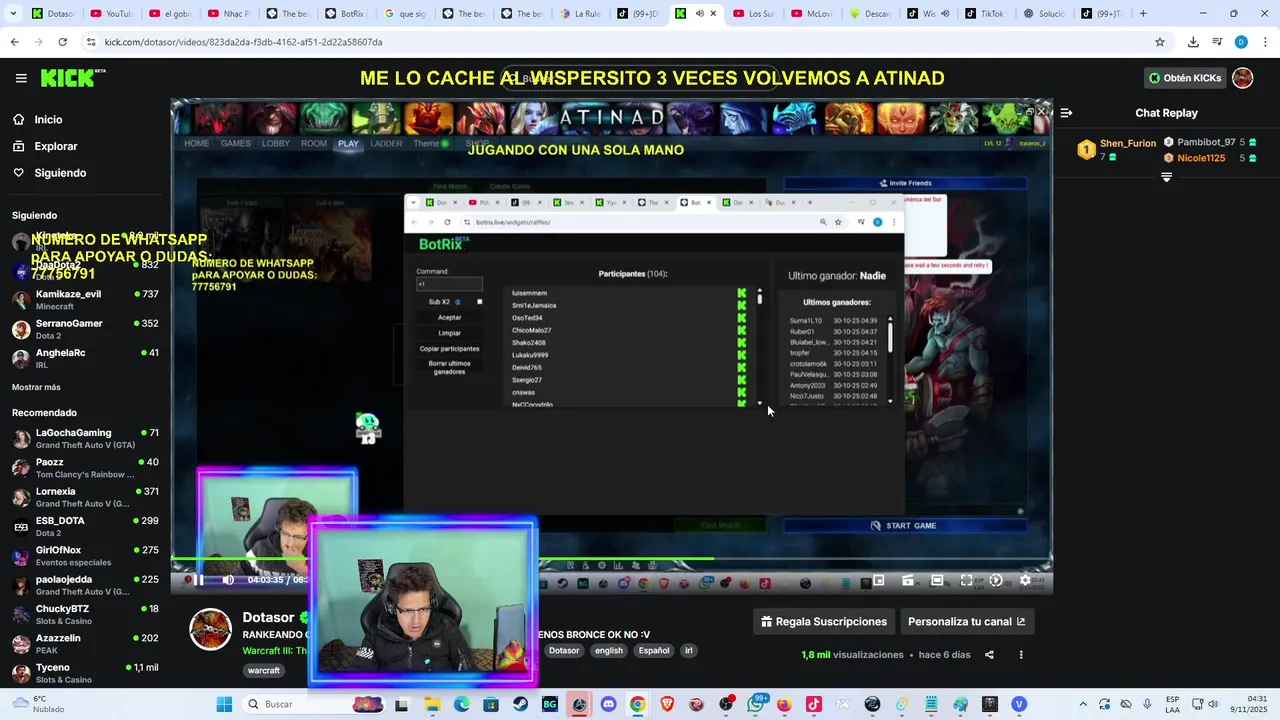This screenshot has height=720, width=1280.
Task: Click Personaliza tu canal button
Action: (x=966, y=622)
